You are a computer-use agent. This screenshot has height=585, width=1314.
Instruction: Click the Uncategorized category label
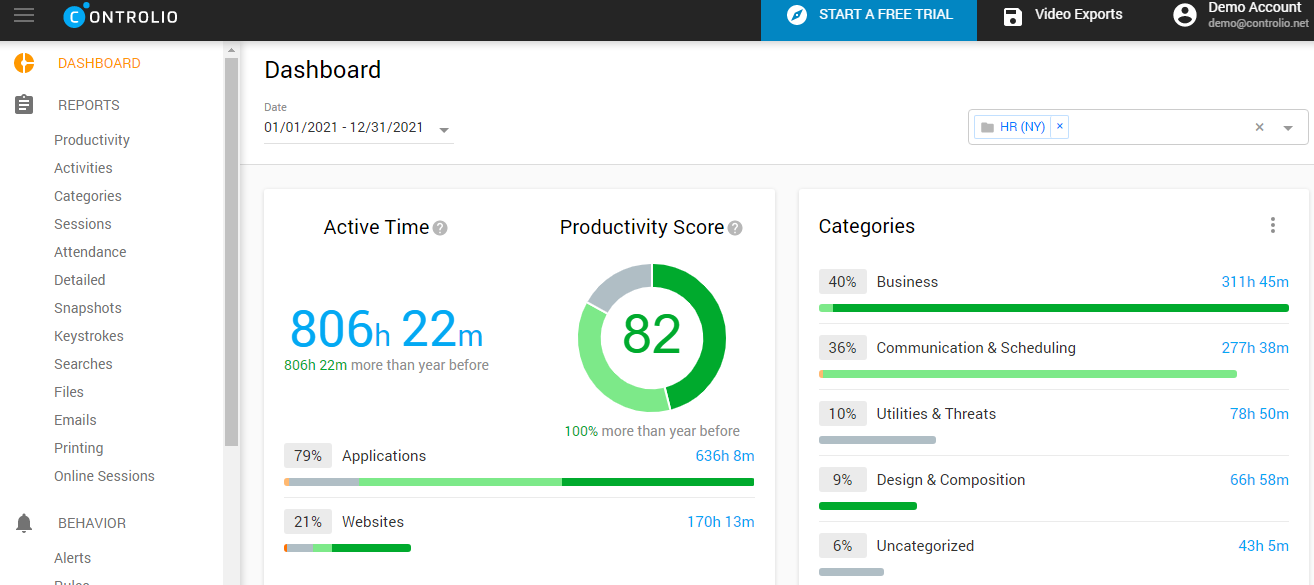tap(925, 546)
